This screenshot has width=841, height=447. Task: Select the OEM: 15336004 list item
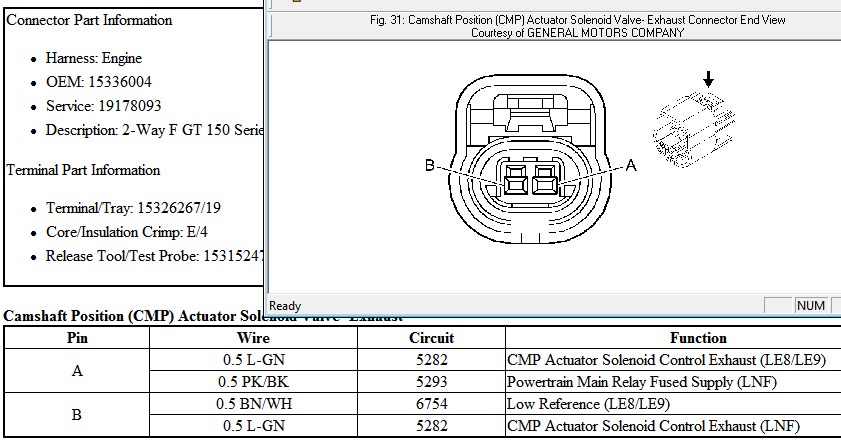tap(98, 82)
